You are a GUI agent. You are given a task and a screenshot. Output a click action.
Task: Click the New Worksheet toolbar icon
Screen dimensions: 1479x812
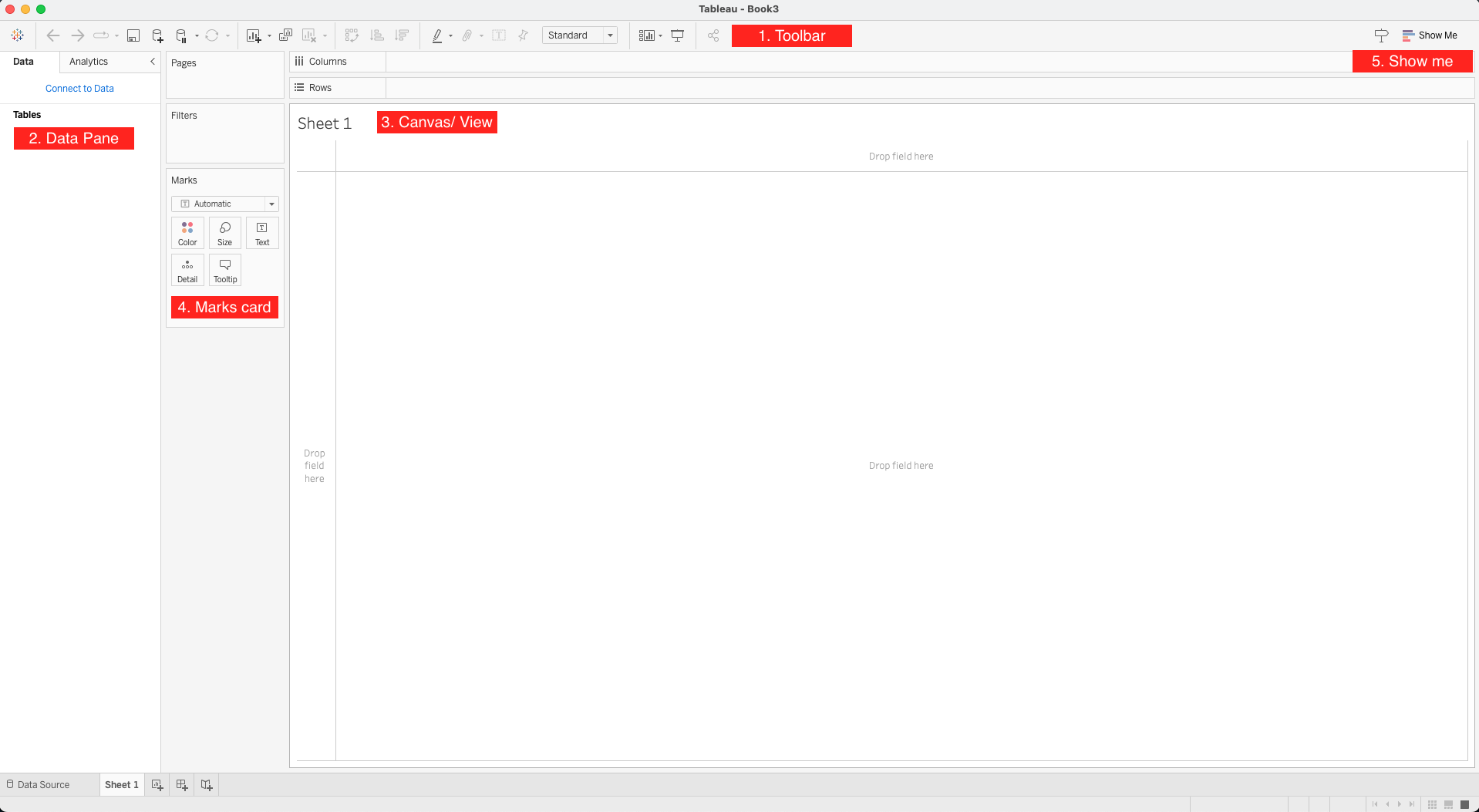pos(253,35)
